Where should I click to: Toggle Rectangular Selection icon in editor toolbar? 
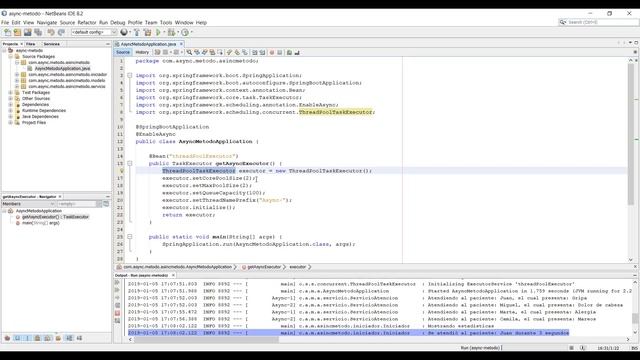click(220, 52)
